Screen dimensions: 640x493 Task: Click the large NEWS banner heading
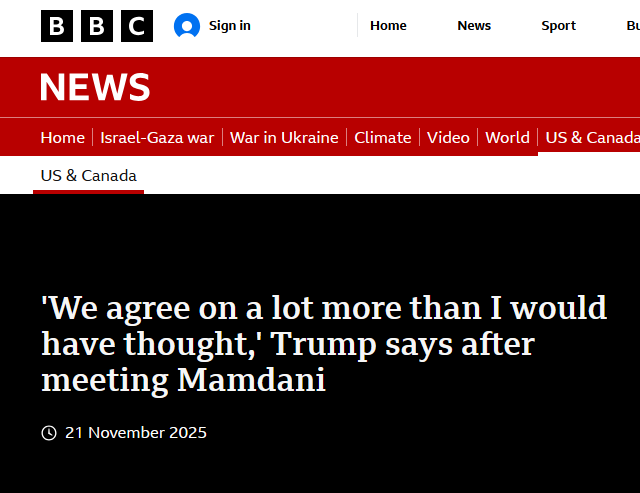coord(95,88)
